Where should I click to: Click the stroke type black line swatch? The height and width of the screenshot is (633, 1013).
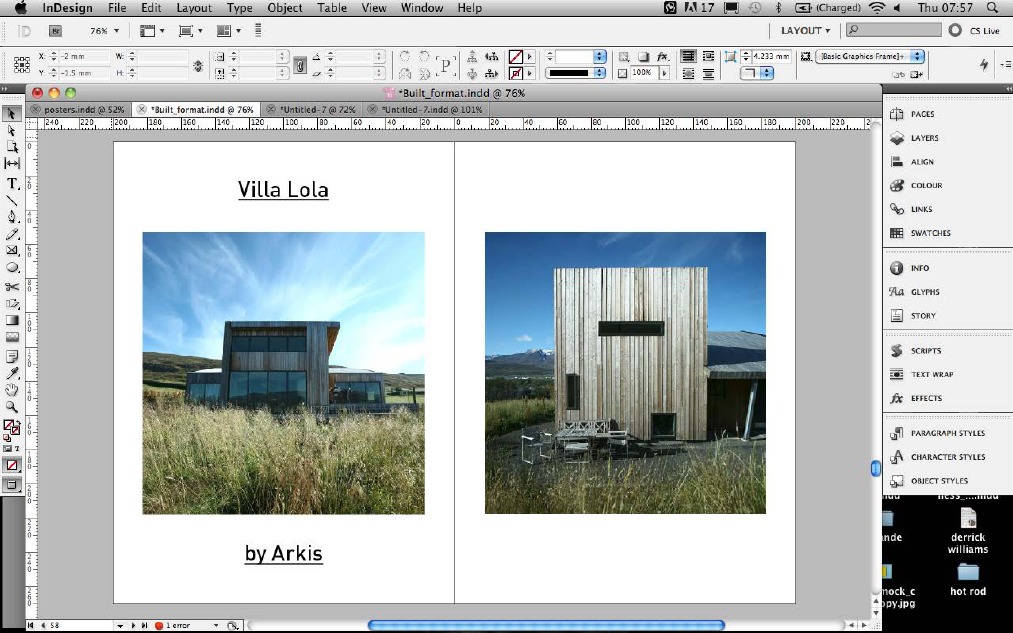click(573, 73)
